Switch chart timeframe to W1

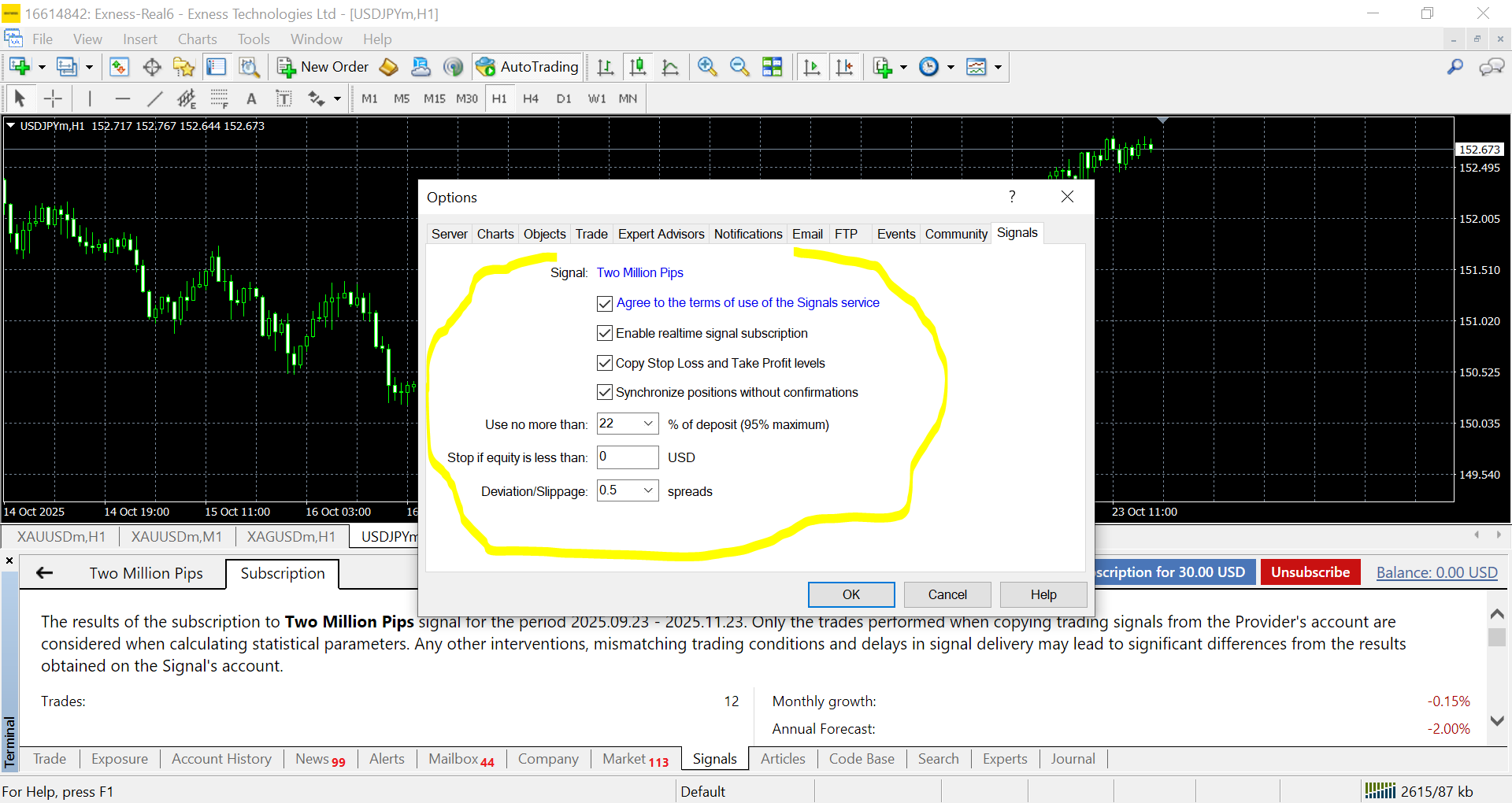click(597, 98)
